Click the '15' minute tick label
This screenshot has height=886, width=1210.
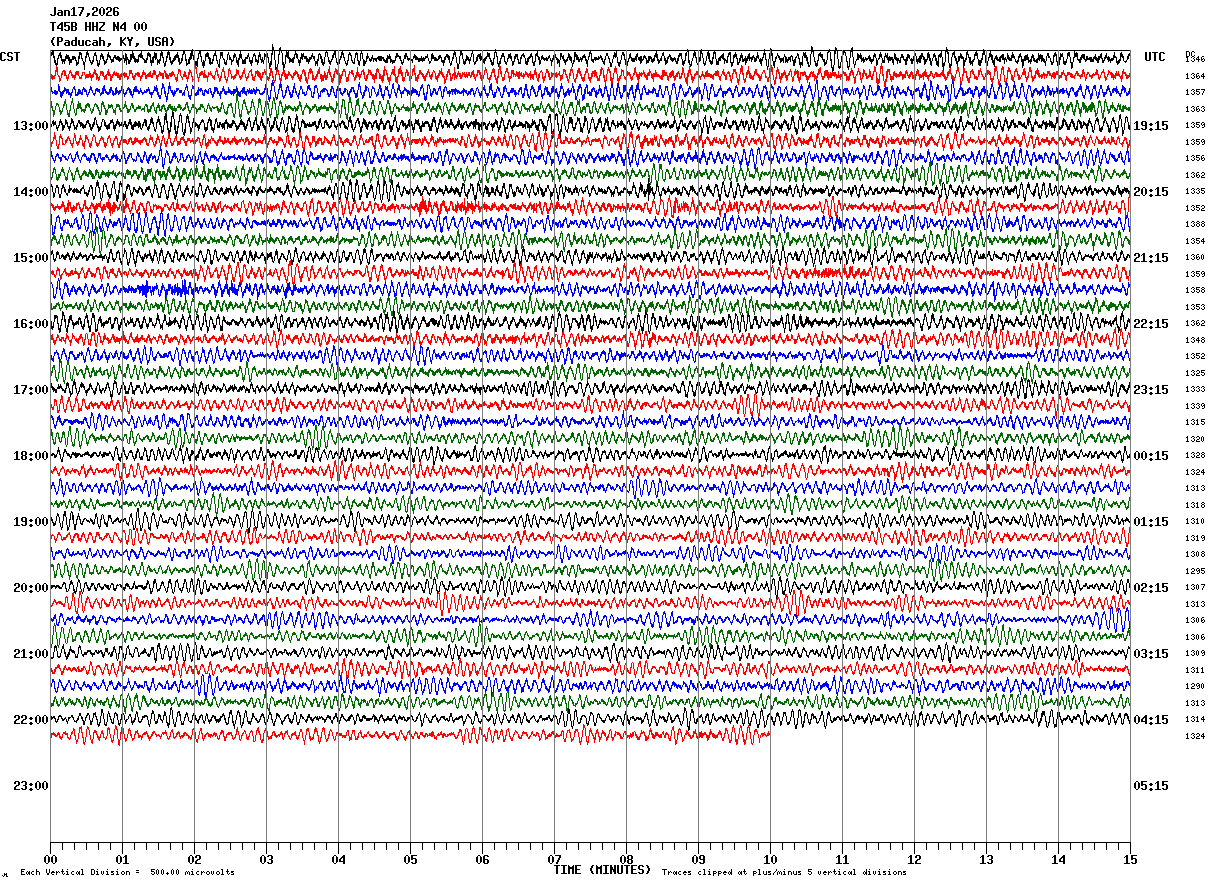point(1130,859)
